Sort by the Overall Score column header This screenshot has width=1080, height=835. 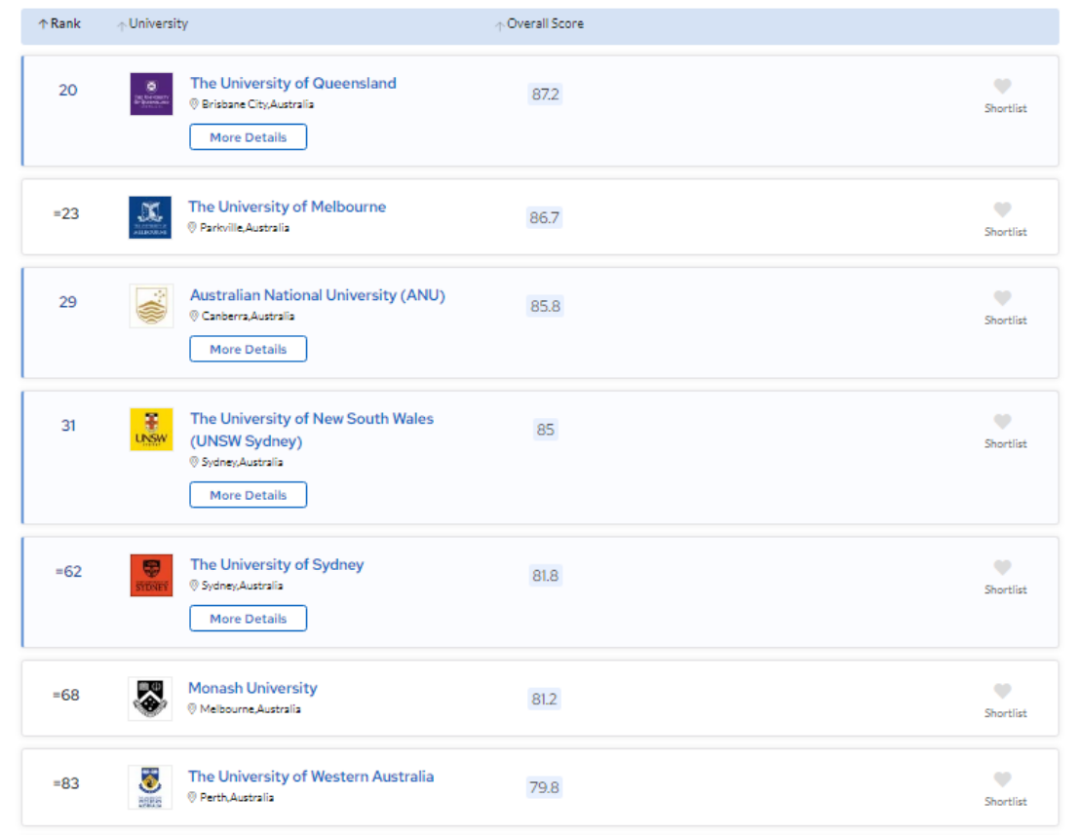point(539,23)
